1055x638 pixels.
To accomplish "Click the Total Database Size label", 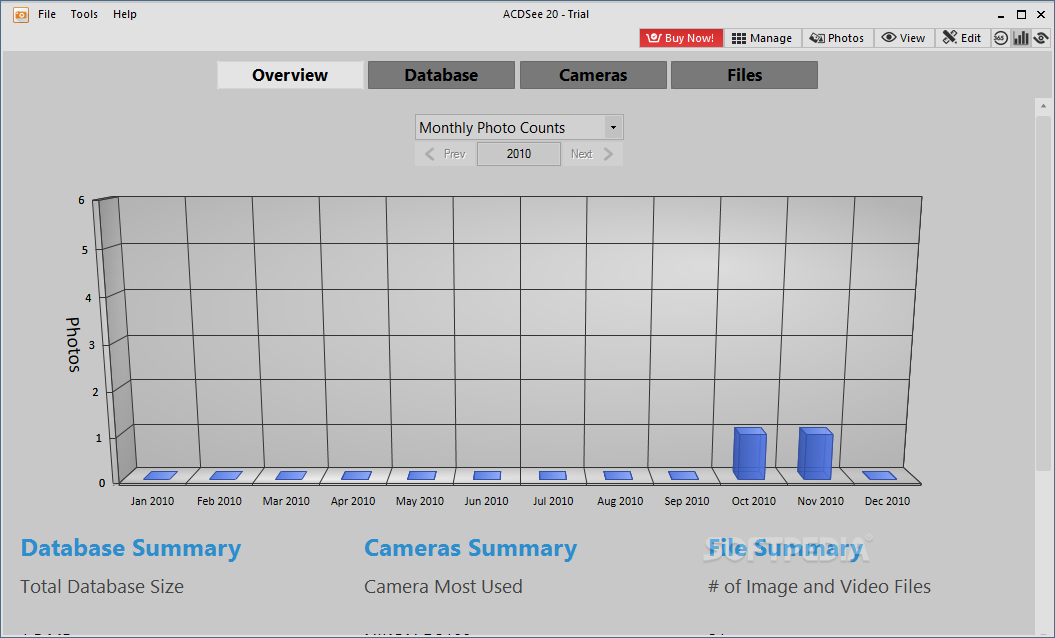I will coord(102,587).
